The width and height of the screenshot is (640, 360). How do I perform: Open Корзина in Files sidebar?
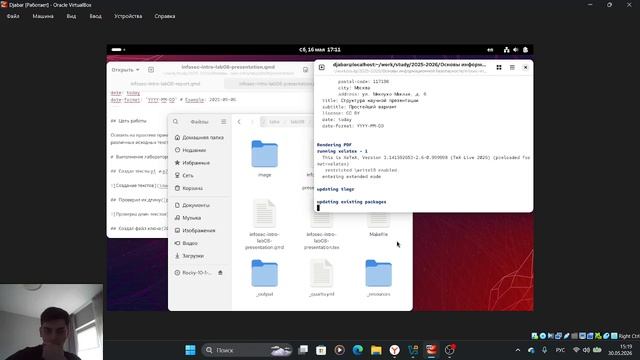(199, 188)
